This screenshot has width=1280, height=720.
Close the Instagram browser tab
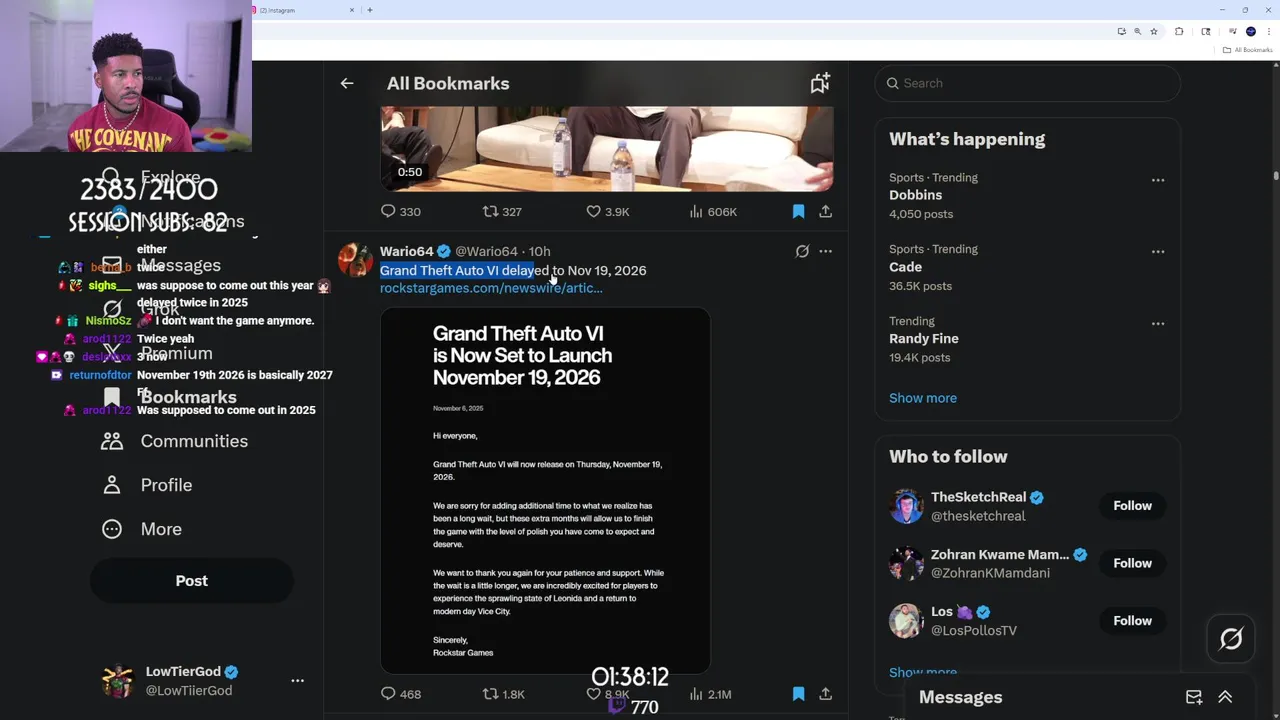pos(352,10)
